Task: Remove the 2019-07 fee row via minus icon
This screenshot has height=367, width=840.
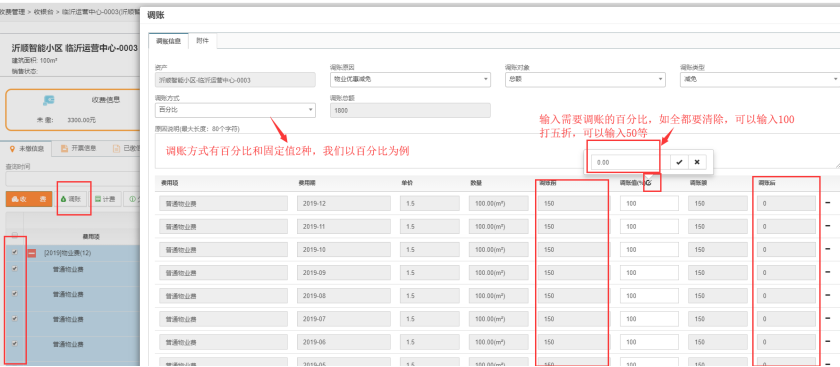Action: point(828,319)
